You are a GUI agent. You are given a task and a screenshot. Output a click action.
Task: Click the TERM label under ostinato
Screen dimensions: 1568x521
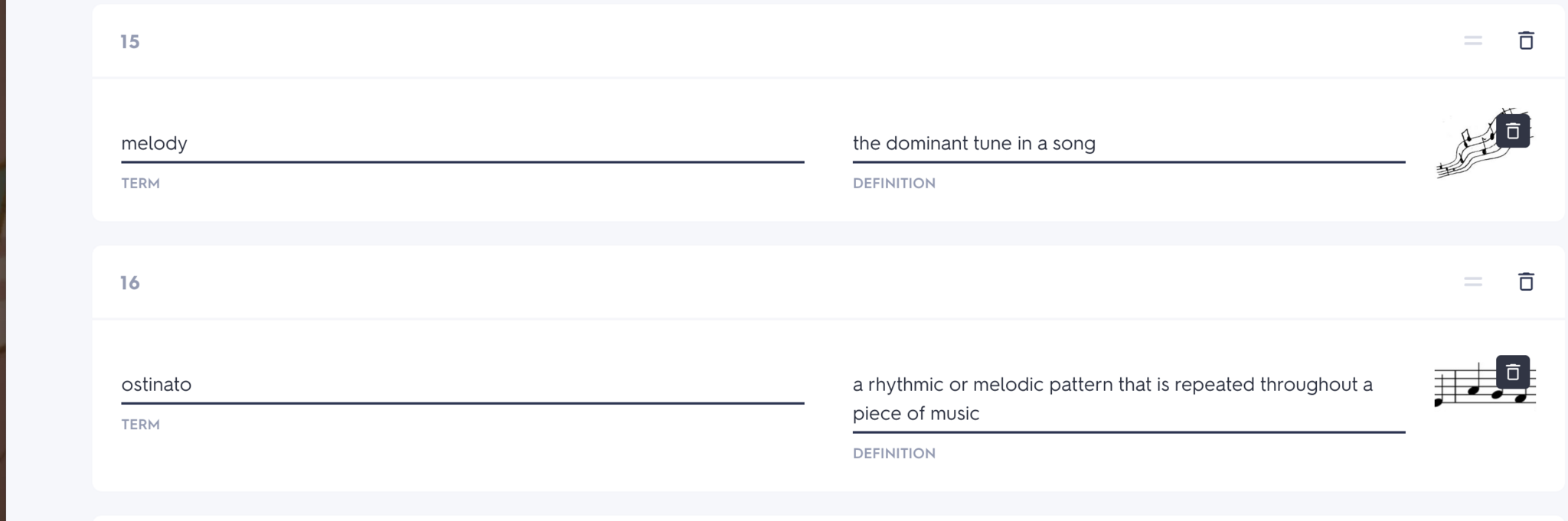tap(140, 425)
